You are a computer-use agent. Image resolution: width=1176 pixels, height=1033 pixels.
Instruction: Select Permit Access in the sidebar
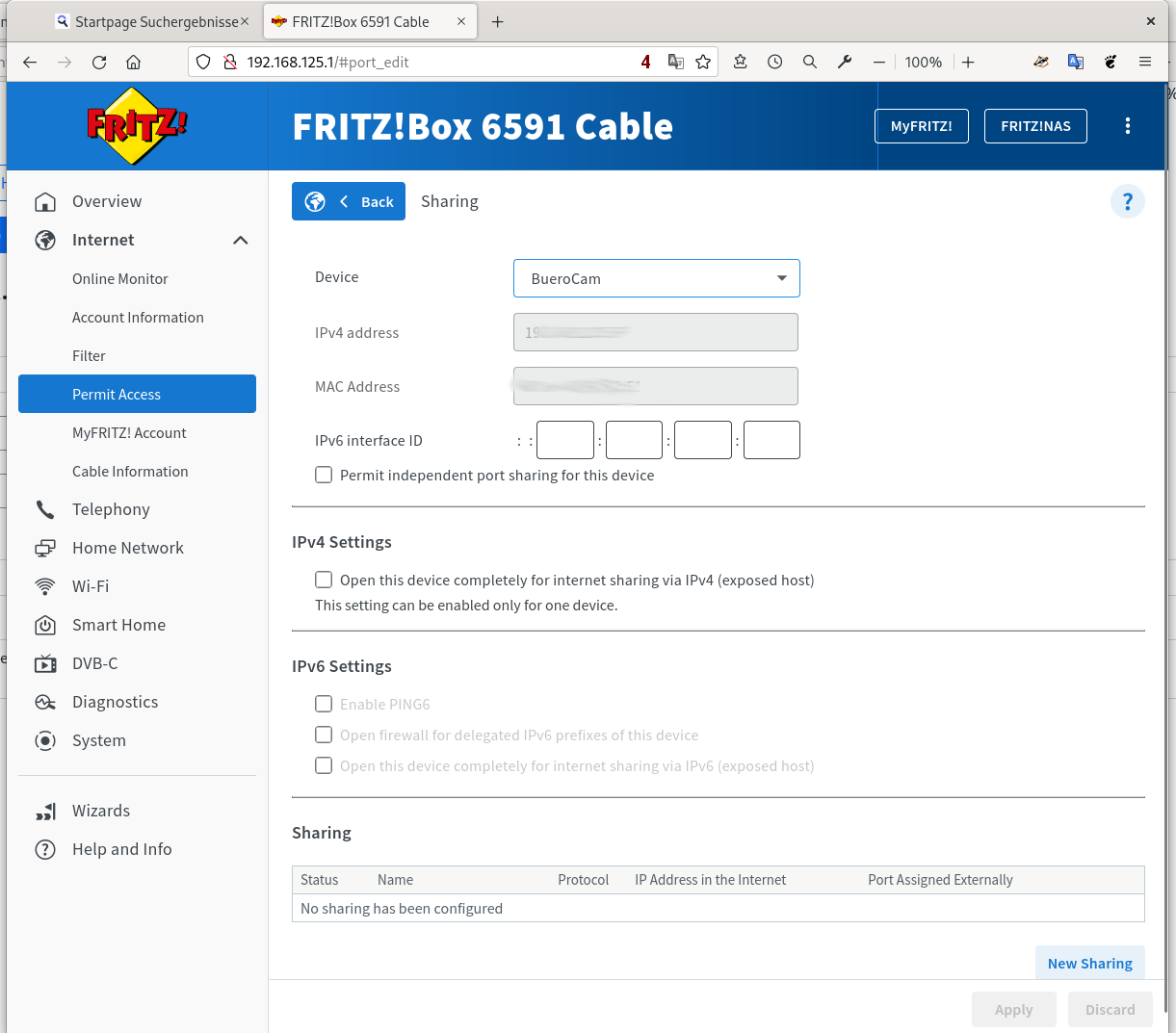point(116,394)
